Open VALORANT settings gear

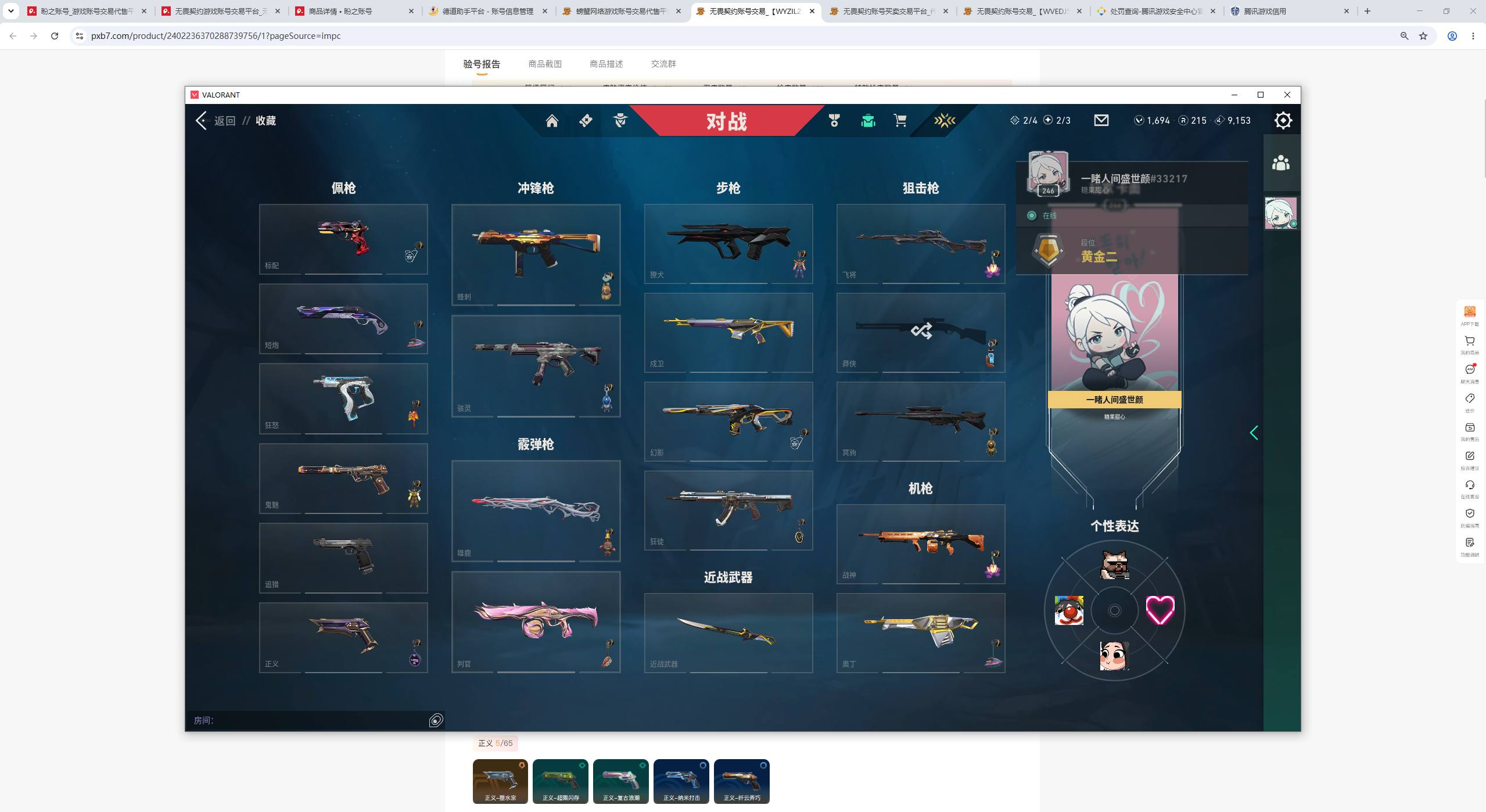1283,120
